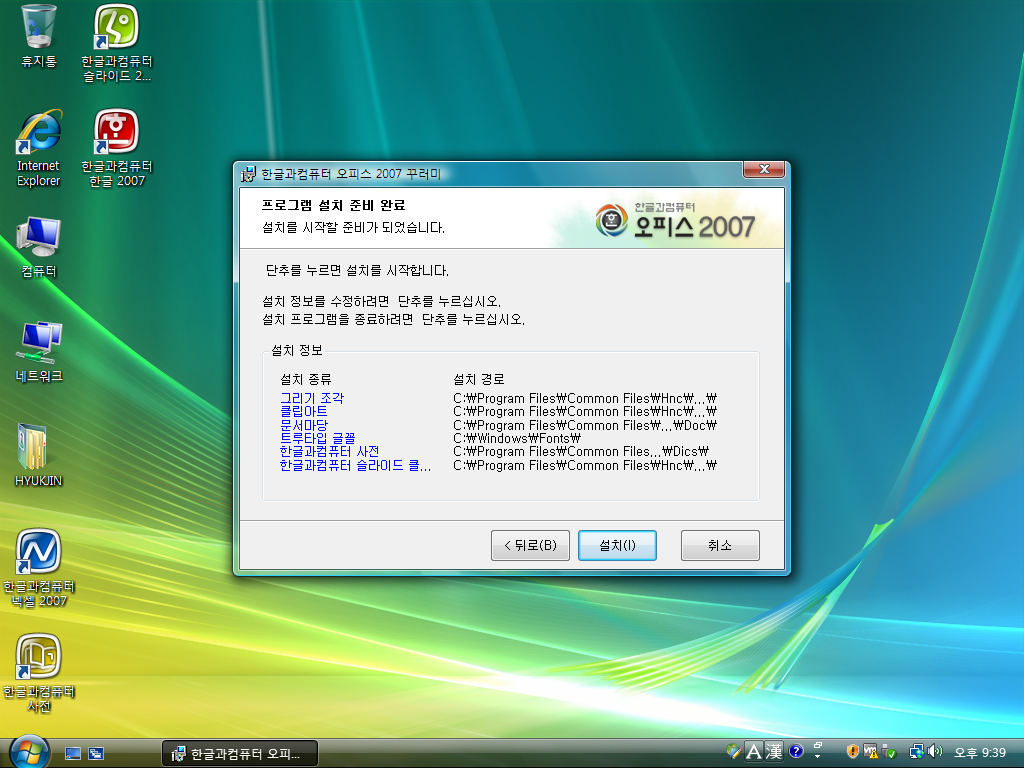Click Switch between windows quick launch icon
This screenshot has width=1024, height=768.
(x=96, y=754)
